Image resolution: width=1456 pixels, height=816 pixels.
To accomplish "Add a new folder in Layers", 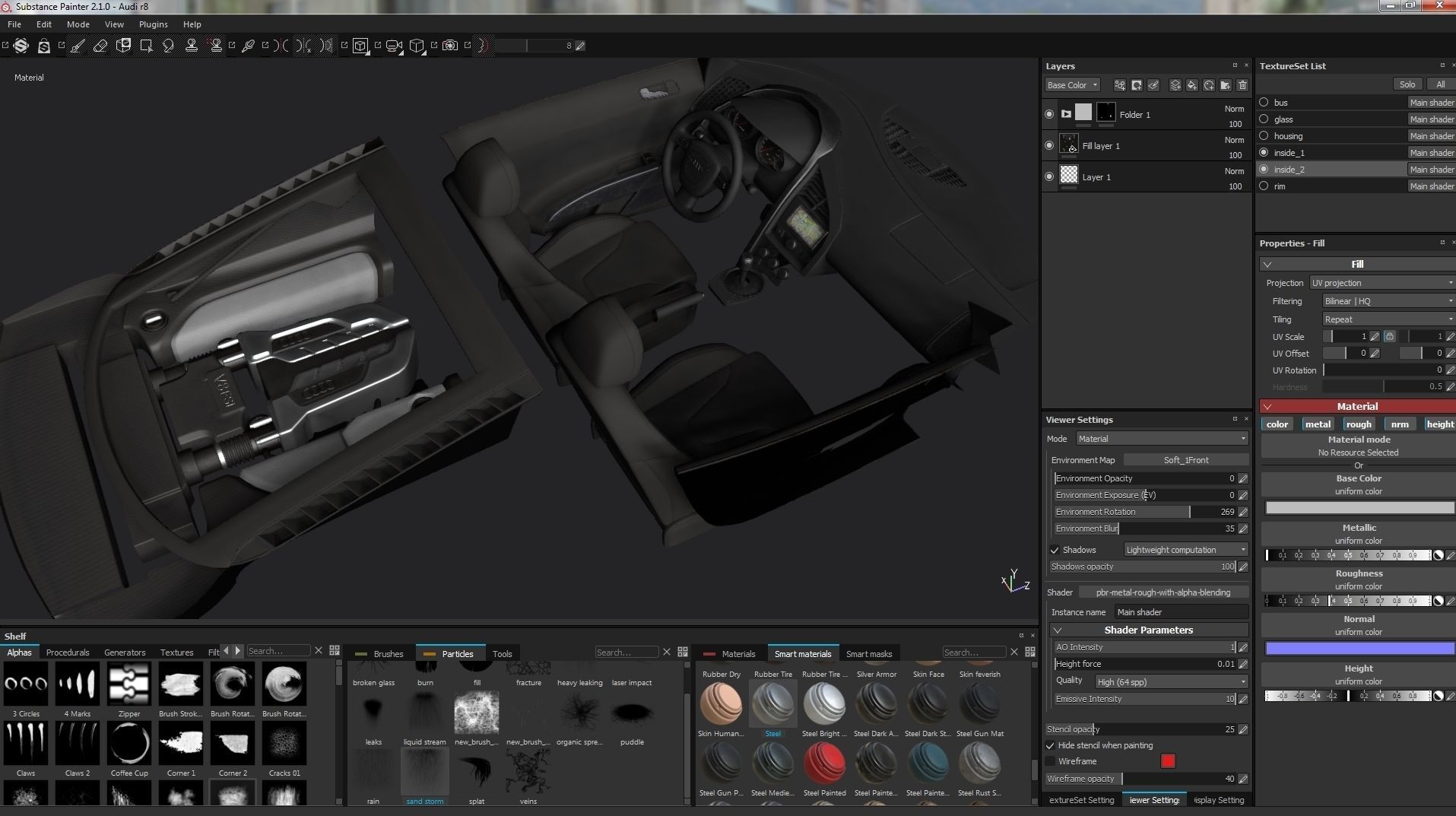I will tap(1226, 85).
